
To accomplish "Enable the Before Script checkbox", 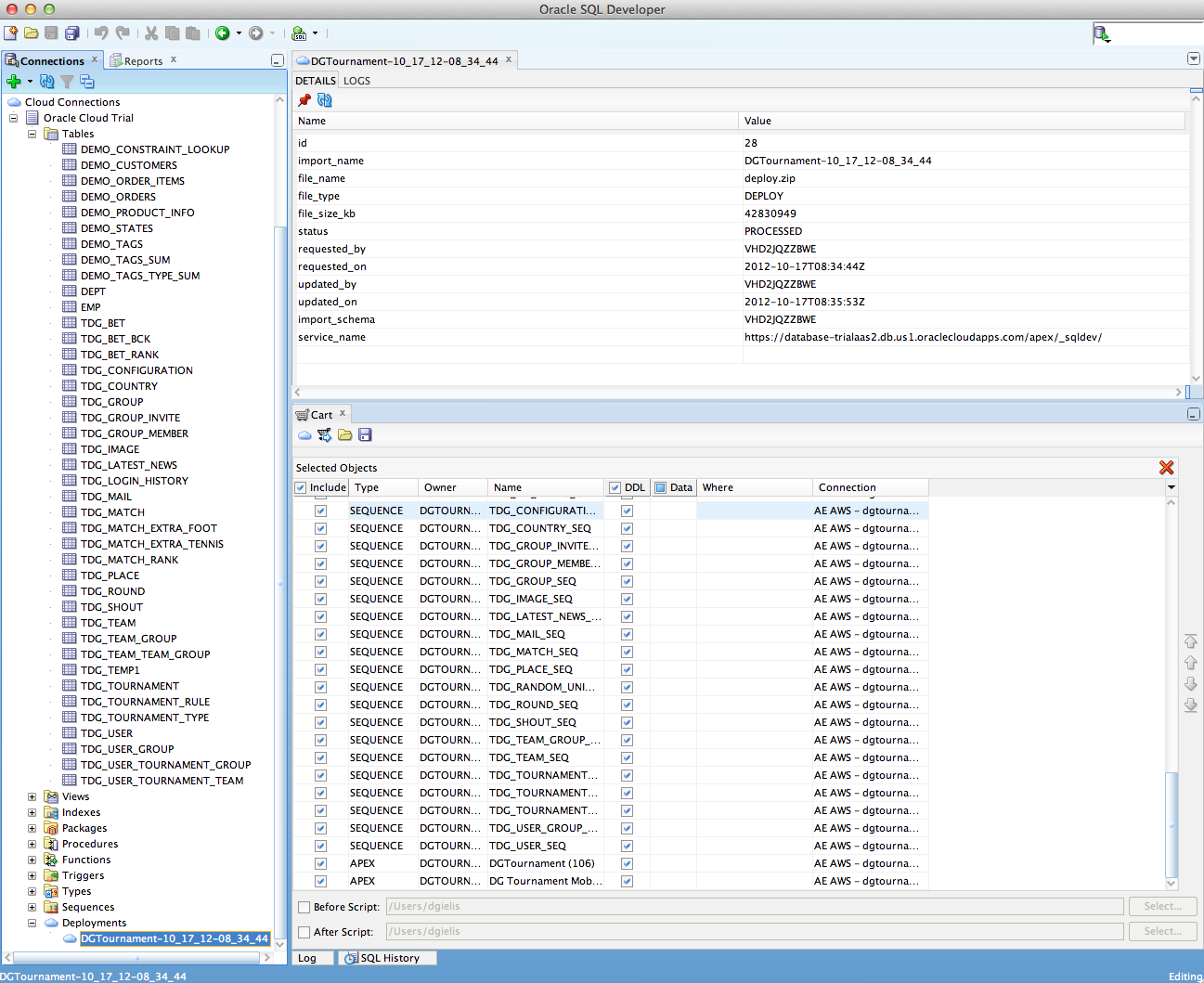I will pyautogui.click(x=303, y=907).
